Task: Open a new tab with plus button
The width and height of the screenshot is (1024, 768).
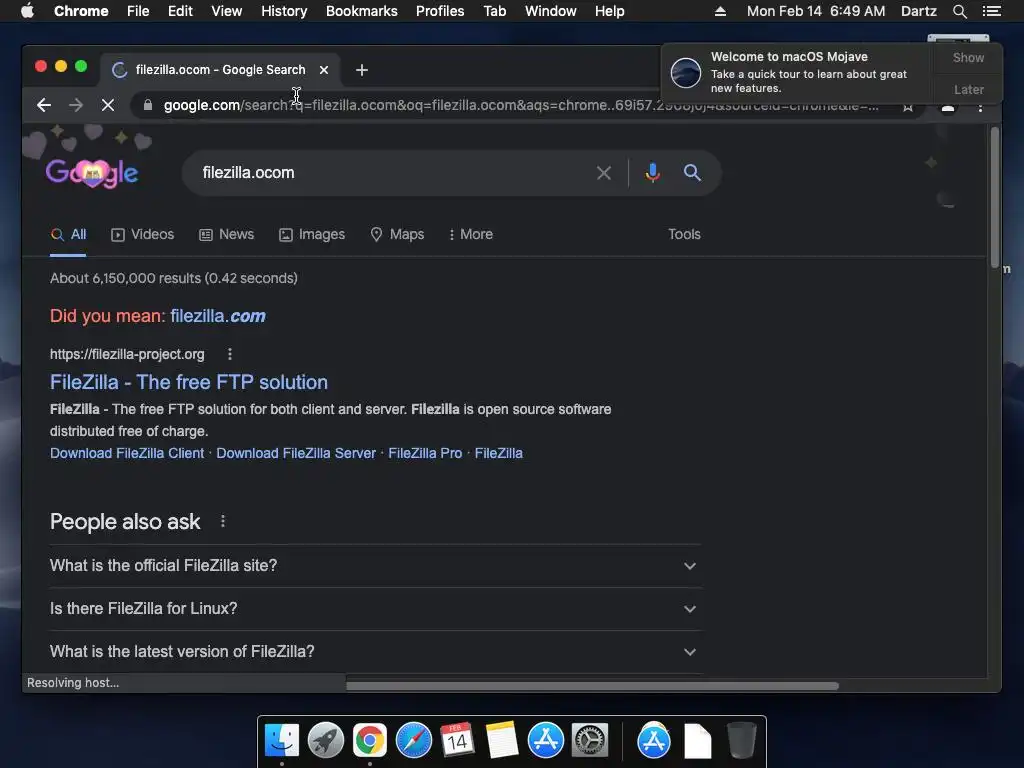Action: [x=362, y=70]
